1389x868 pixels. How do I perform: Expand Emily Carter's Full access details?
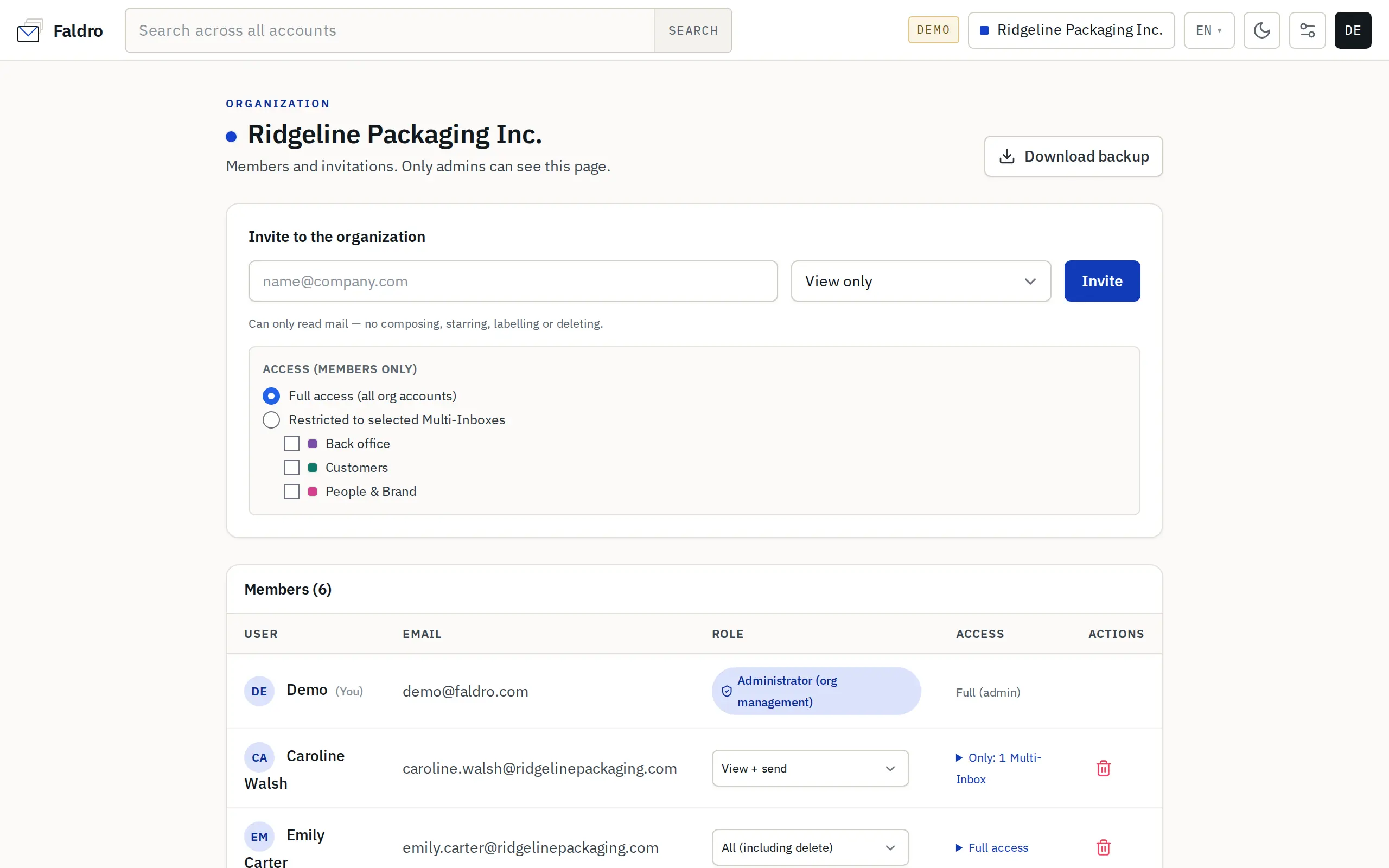[x=992, y=847]
